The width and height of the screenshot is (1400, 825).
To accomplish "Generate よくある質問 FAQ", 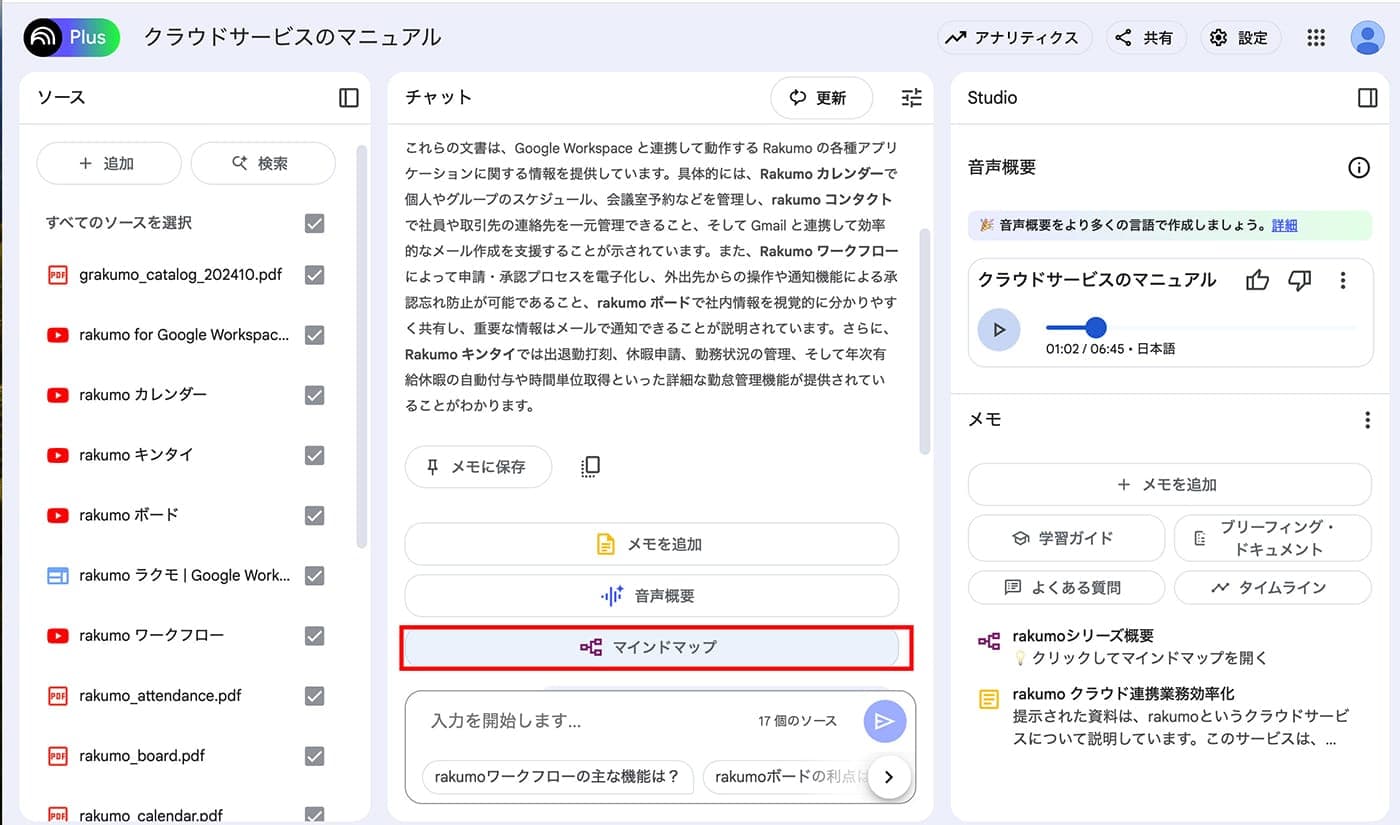I will point(1066,587).
